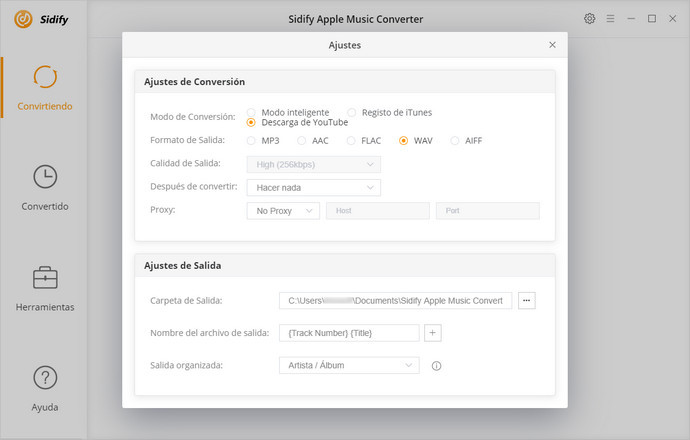
Task: Open the Convirtiendo section in sidebar
Action: click(x=45, y=88)
